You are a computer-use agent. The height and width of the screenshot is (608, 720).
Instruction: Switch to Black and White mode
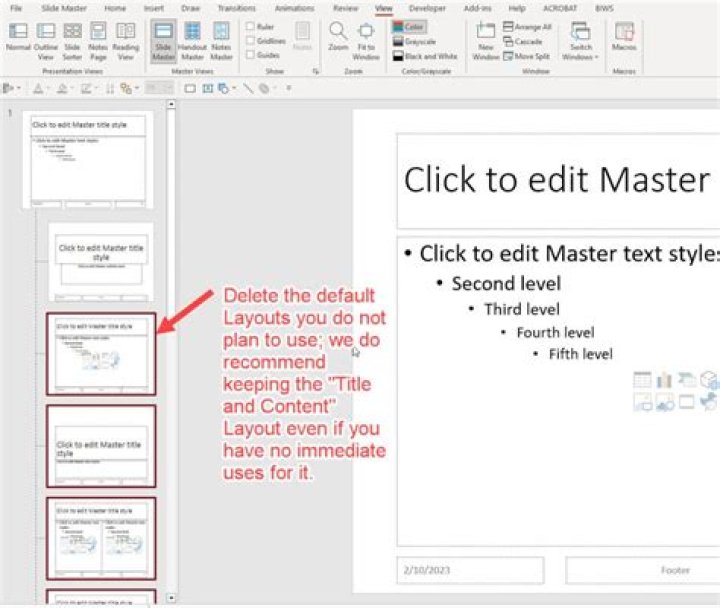coord(425,56)
